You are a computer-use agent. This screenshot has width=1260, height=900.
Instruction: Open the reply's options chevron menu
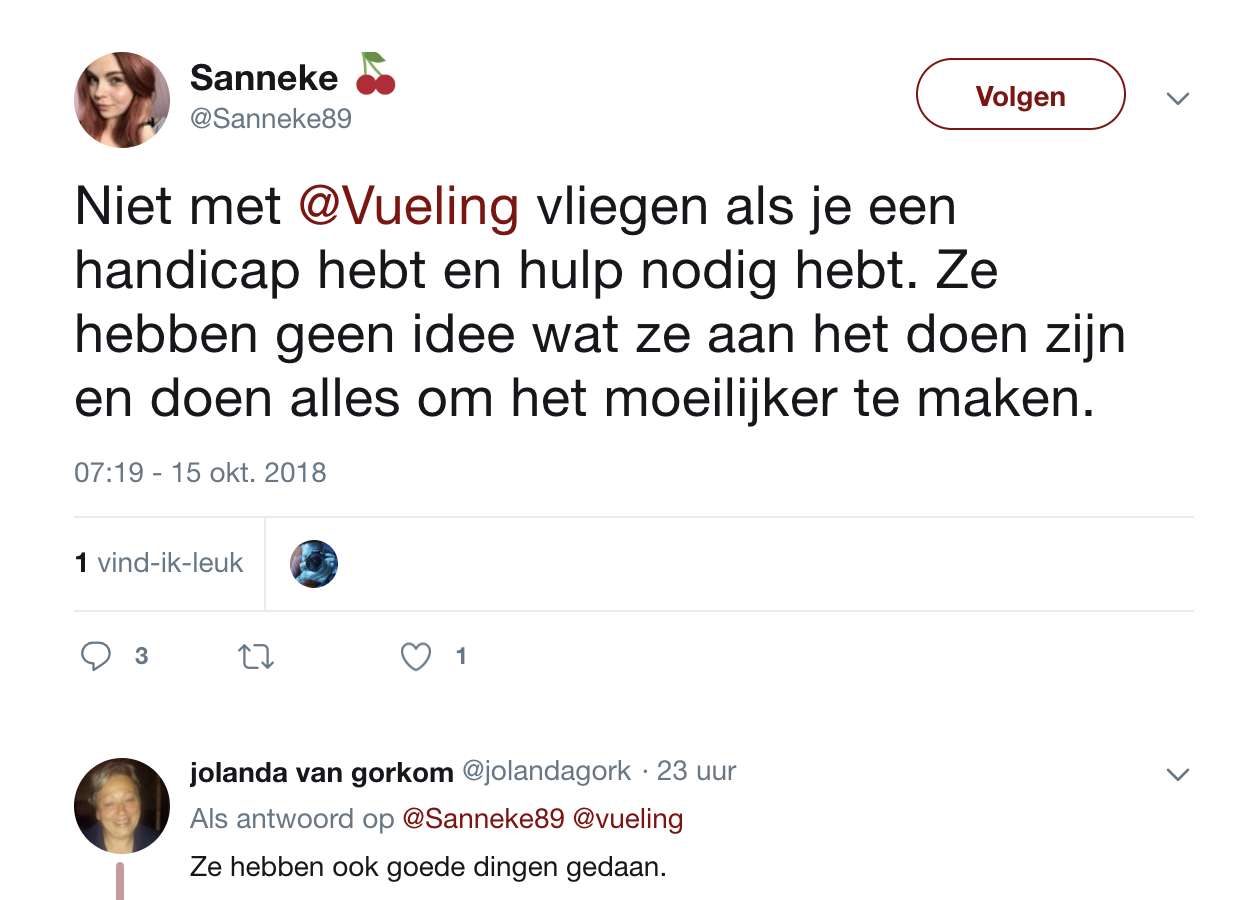coord(1179,775)
